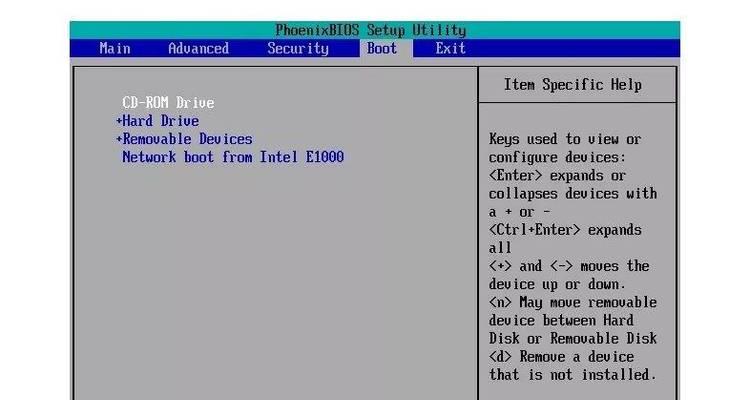The height and width of the screenshot is (400, 750).
Task: Click the 'configure devices:' help line
Action: (557, 157)
